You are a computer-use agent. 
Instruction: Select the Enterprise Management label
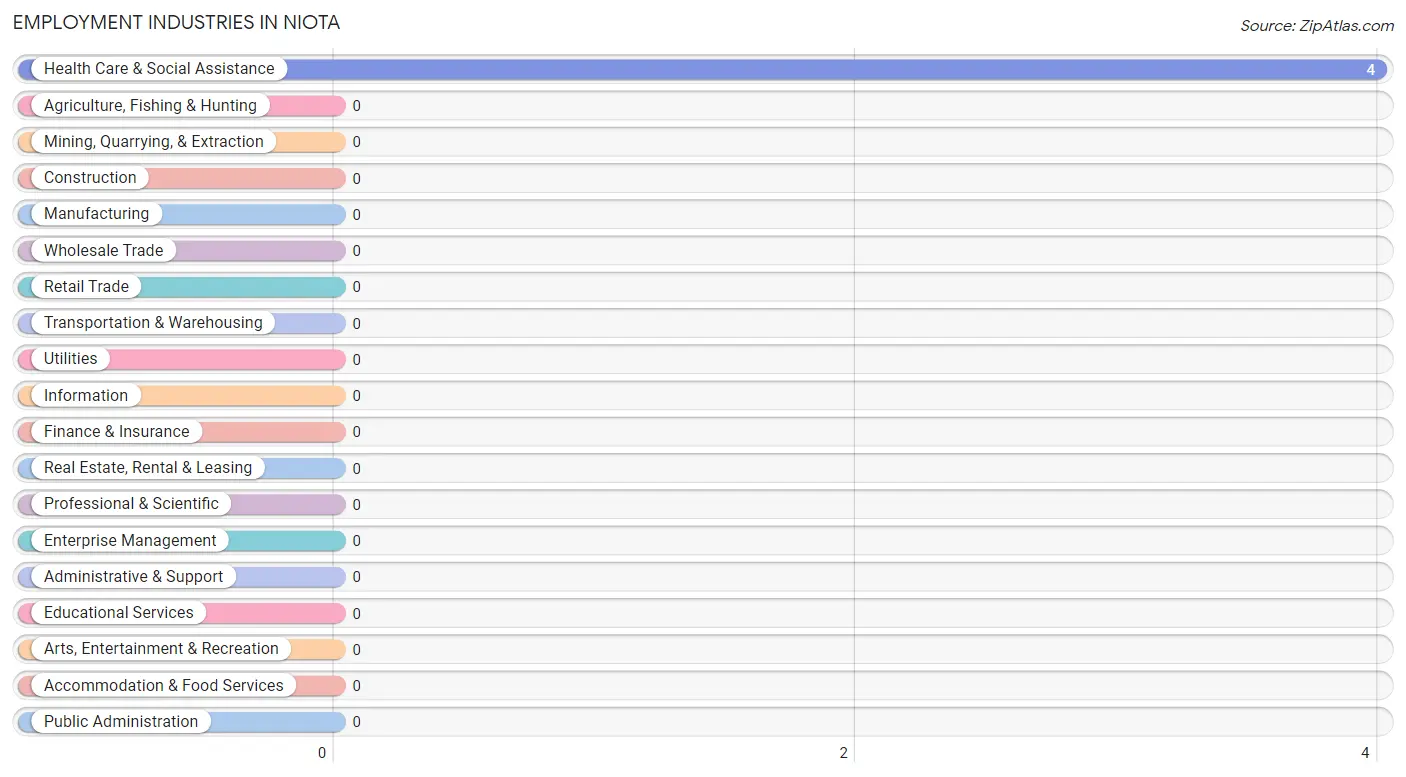[x=130, y=540]
